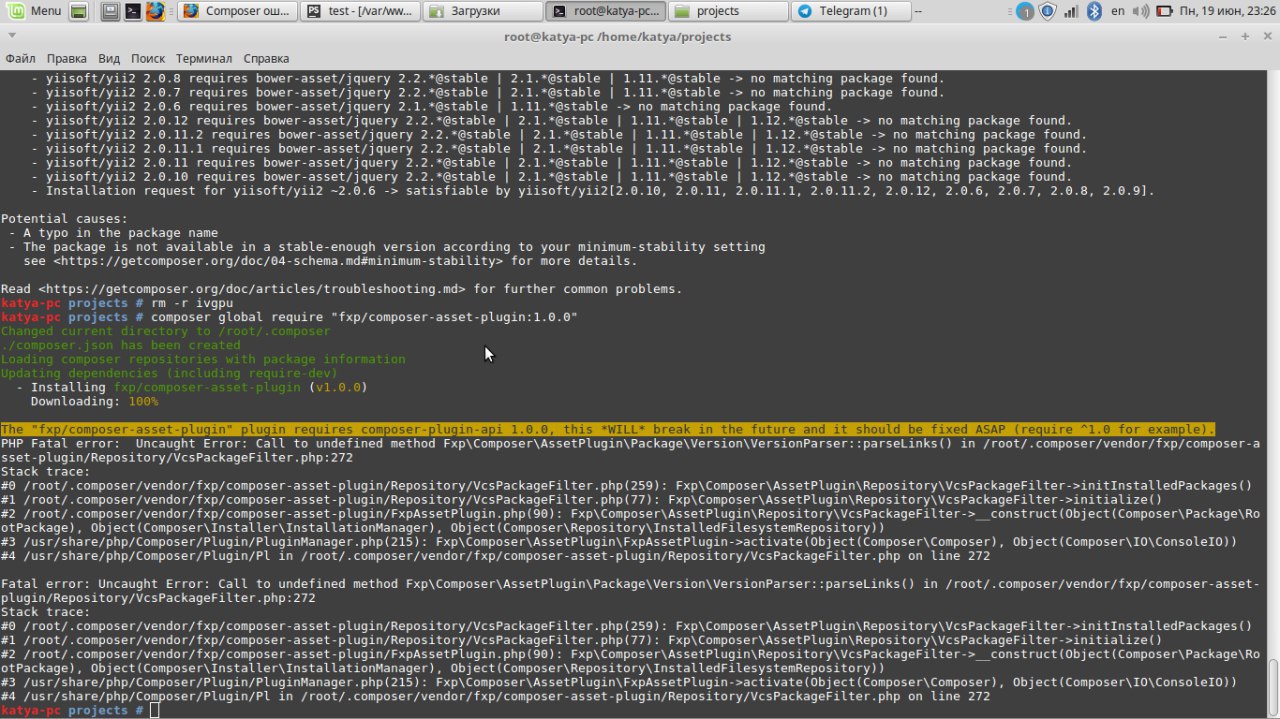Switch to the Telegram (1) window in taskbar
The height and width of the screenshot is (719, 1280).
coord(852,12)
